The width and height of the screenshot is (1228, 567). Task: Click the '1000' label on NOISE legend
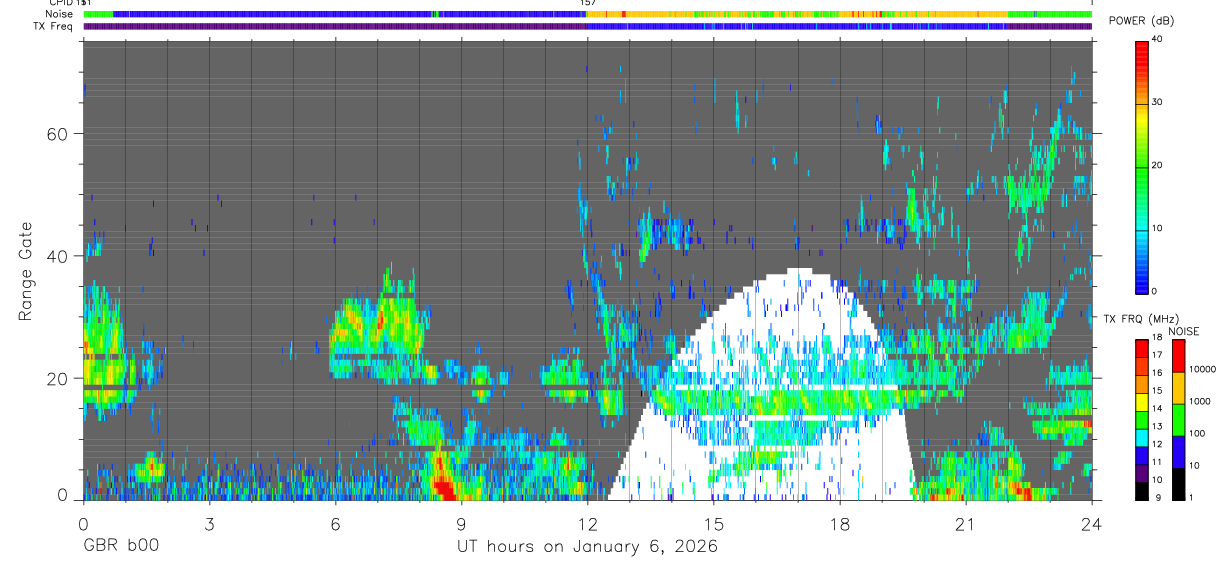tap(1198, 401)
